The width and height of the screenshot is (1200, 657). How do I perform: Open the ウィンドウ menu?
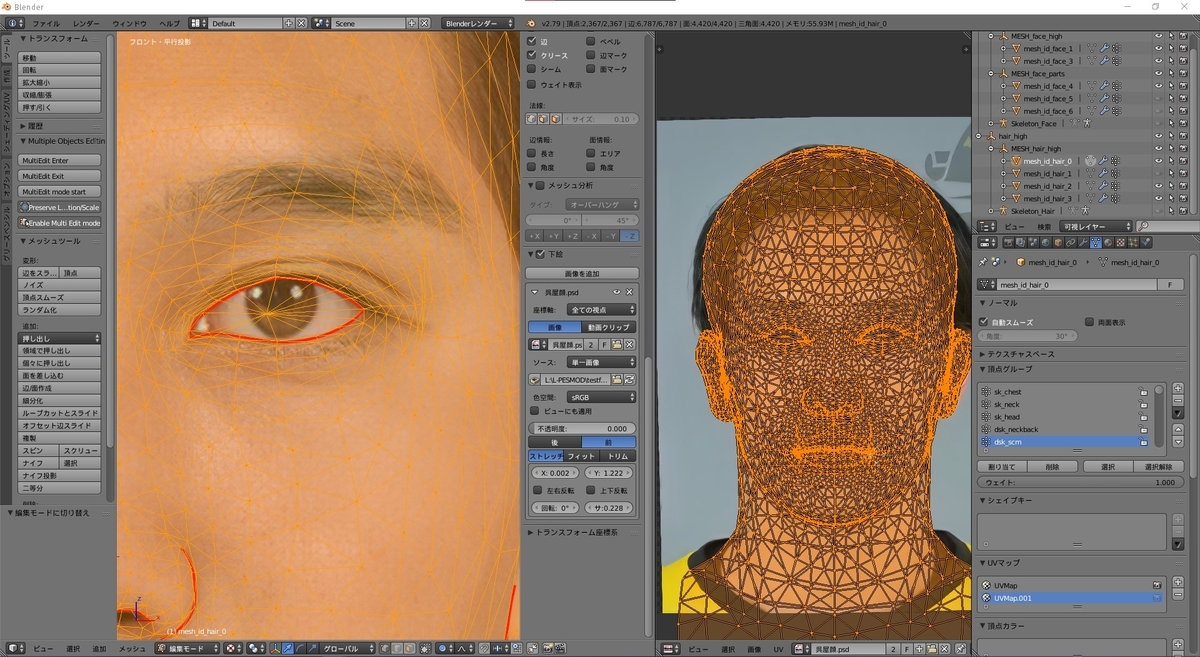(x=129, y=22)
